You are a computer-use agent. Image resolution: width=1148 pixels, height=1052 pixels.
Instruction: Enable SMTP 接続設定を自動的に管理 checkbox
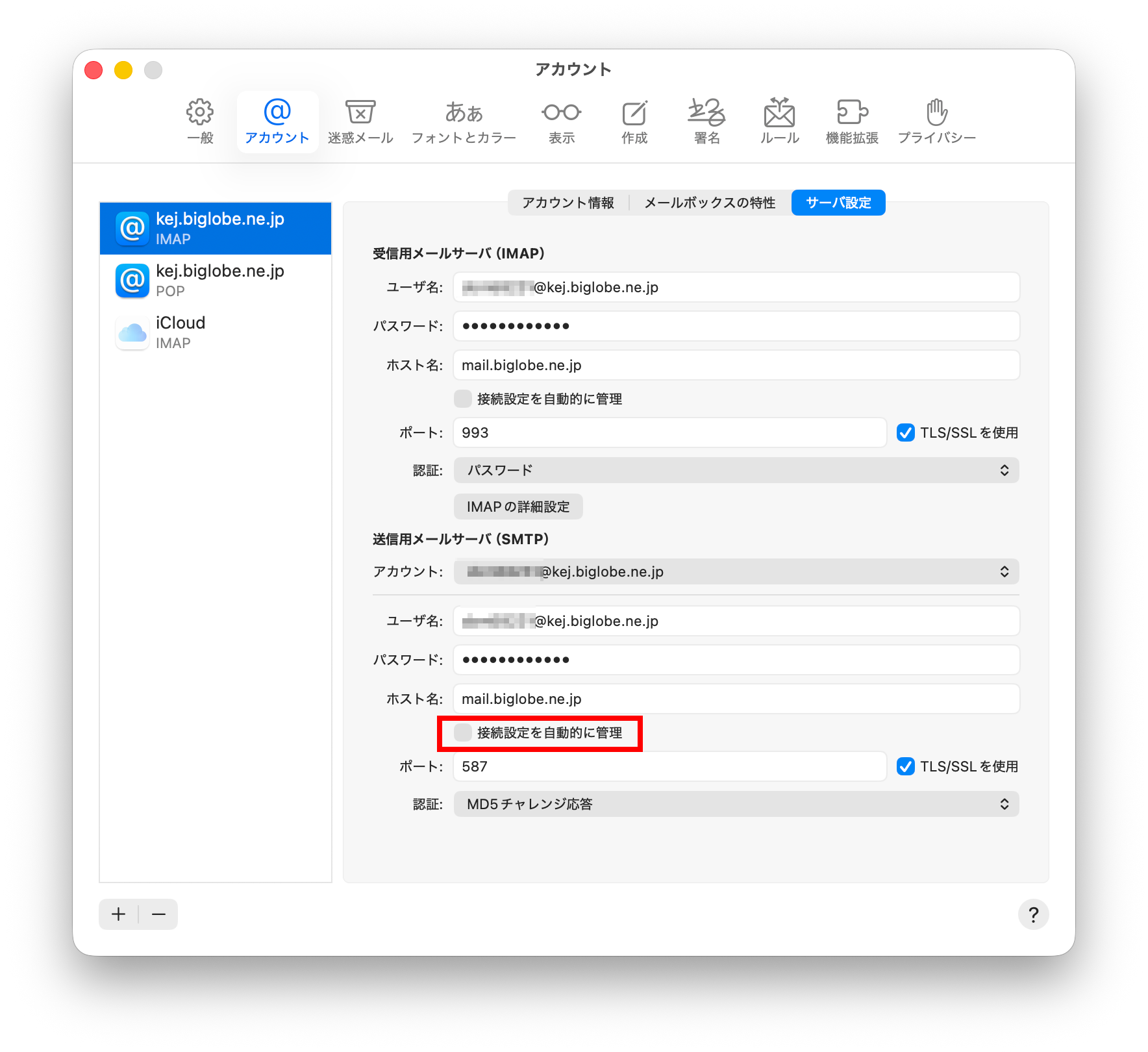click(x=463, y=733)
